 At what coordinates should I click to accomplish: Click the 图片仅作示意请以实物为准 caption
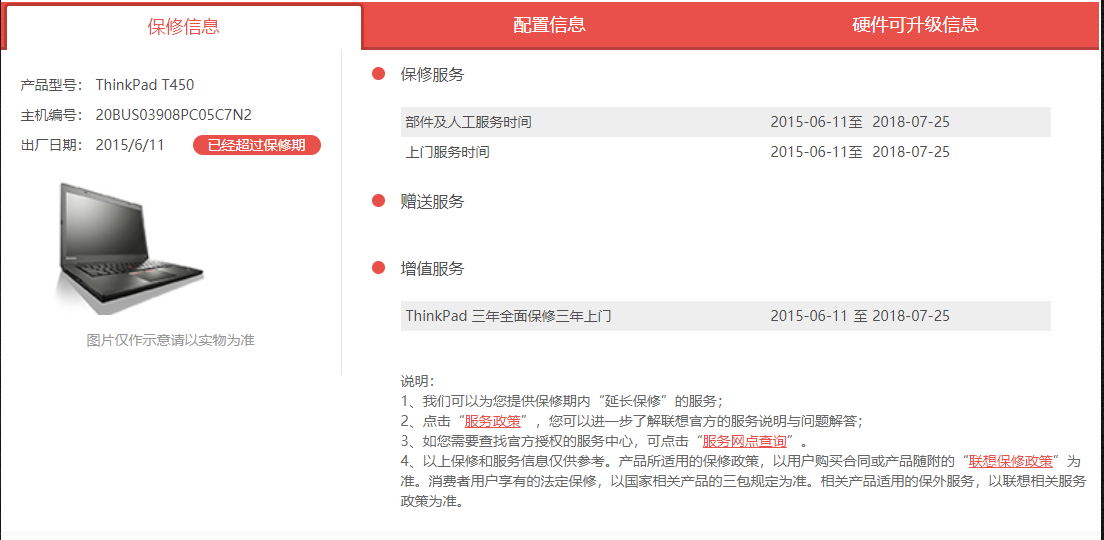(170, 340)
